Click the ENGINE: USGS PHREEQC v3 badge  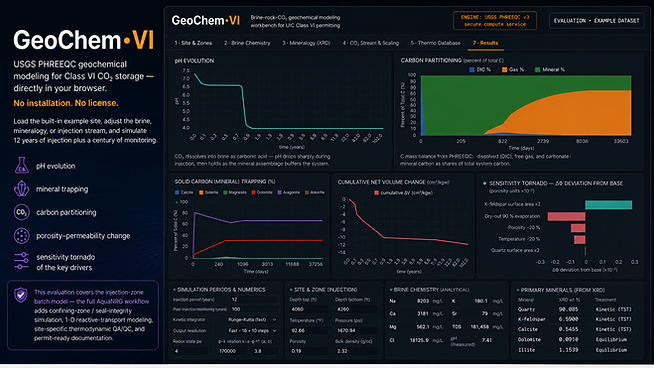pyautogui.click(x=495, y=20)
